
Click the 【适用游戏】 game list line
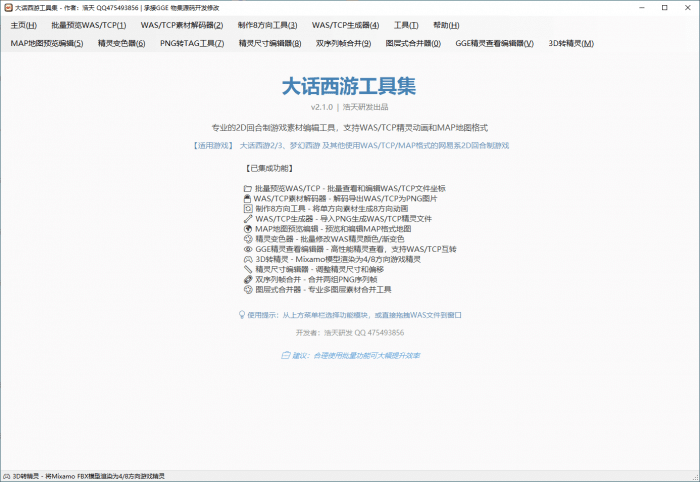click(350, 145)
